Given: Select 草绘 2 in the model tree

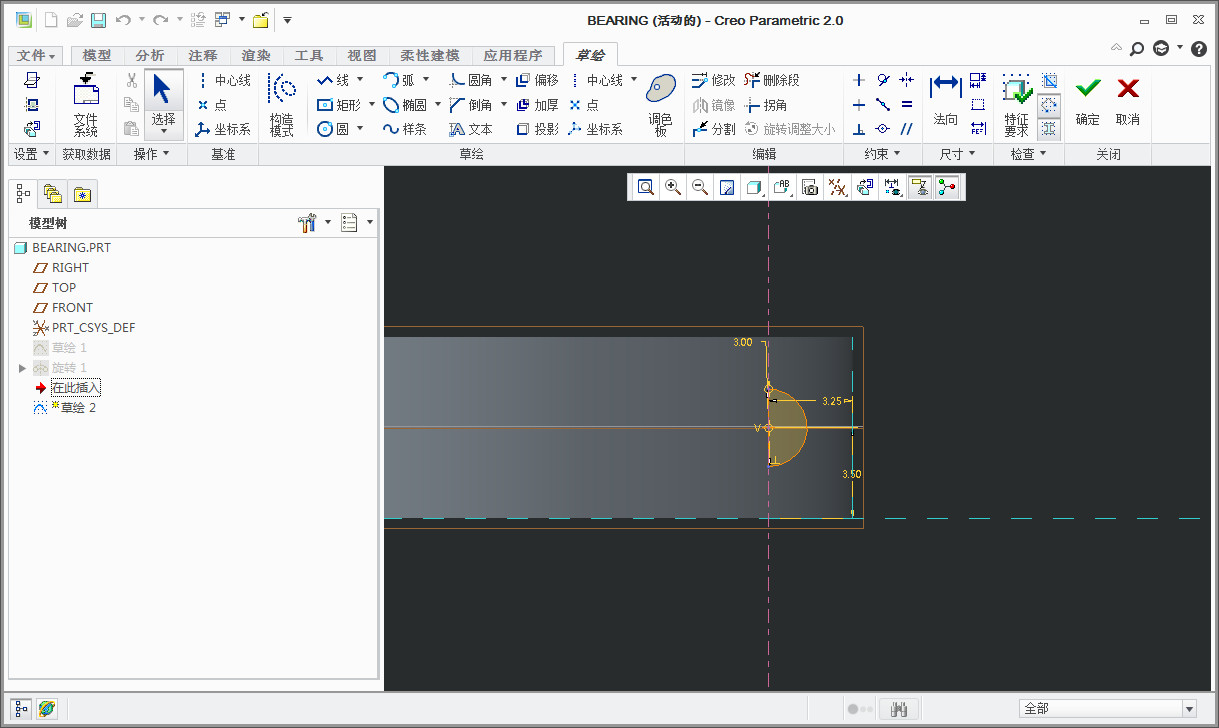Looking at the screenshot, I should 78,408.
